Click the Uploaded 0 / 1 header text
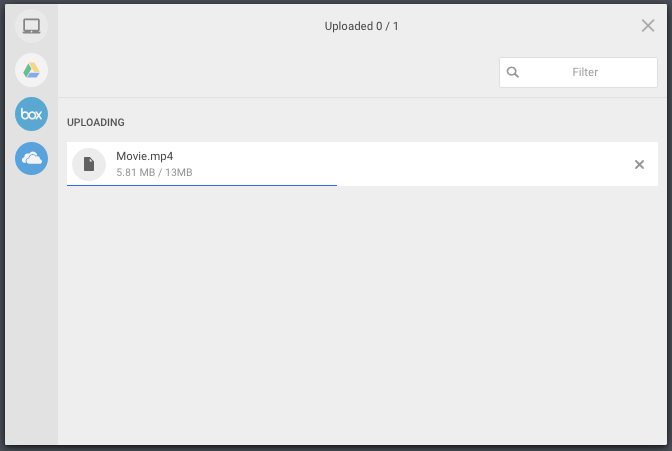Viewport: 672px width, 451px height. pos(361,26)
